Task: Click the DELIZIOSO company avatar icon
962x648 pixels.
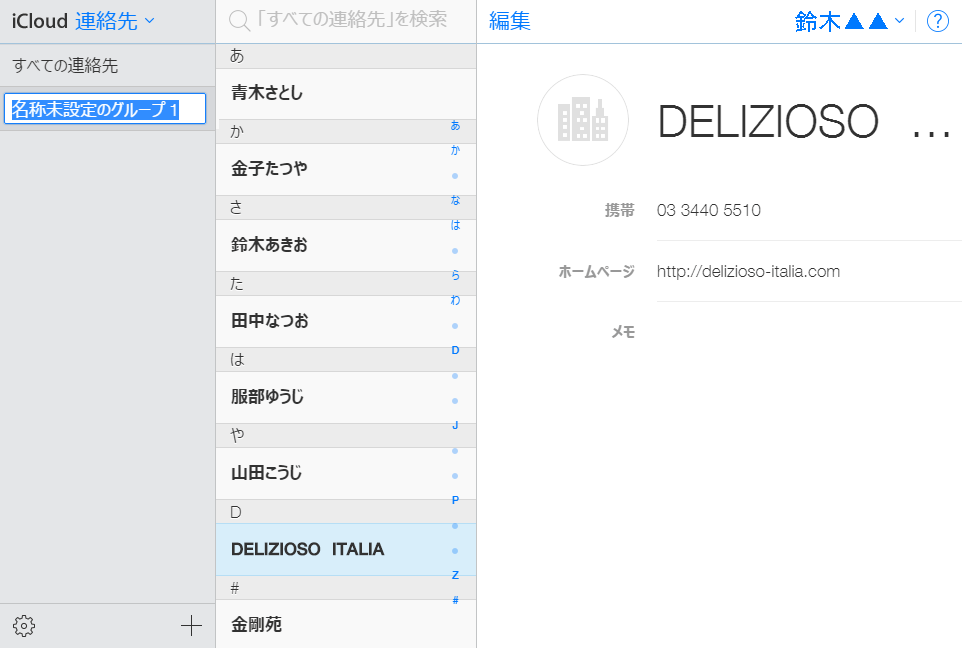Action: point(583,120)
